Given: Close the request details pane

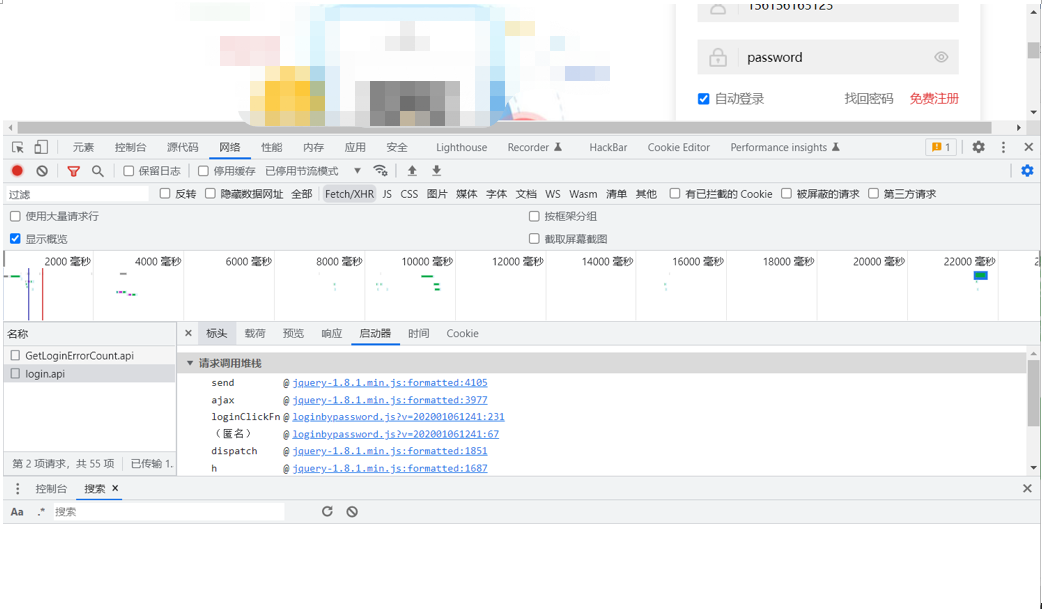Looking at the screenshot, I should tap(188, 333).
